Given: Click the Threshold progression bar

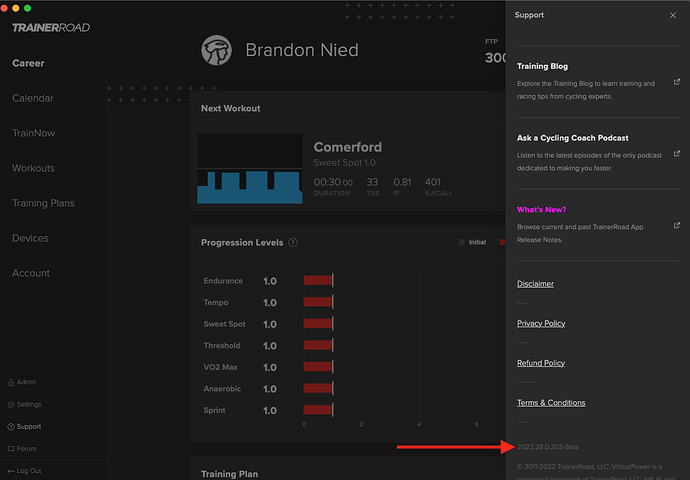Looking at the screenshot, I should pos(318,345).
